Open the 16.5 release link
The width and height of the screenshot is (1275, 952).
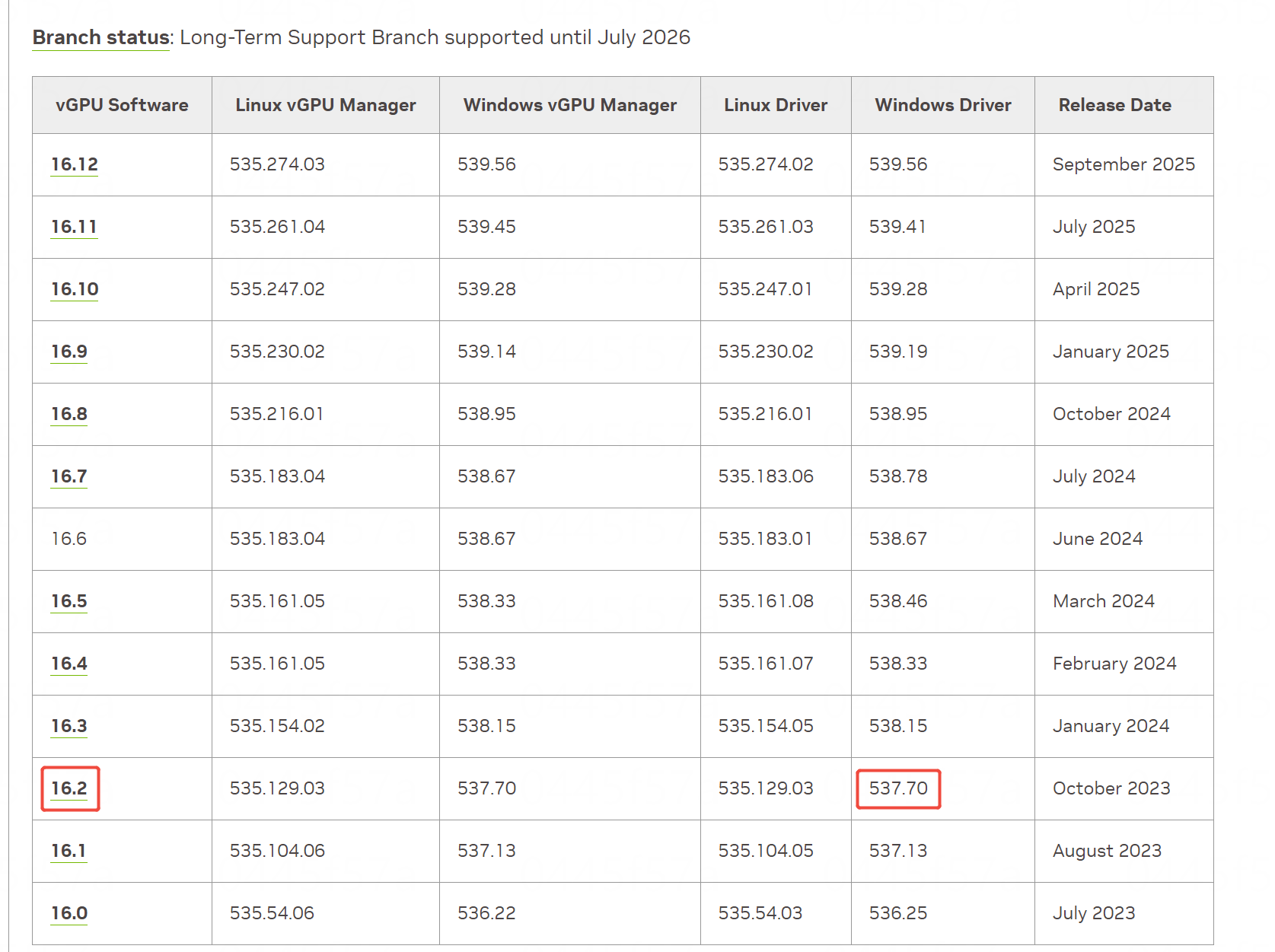point(69,601)
